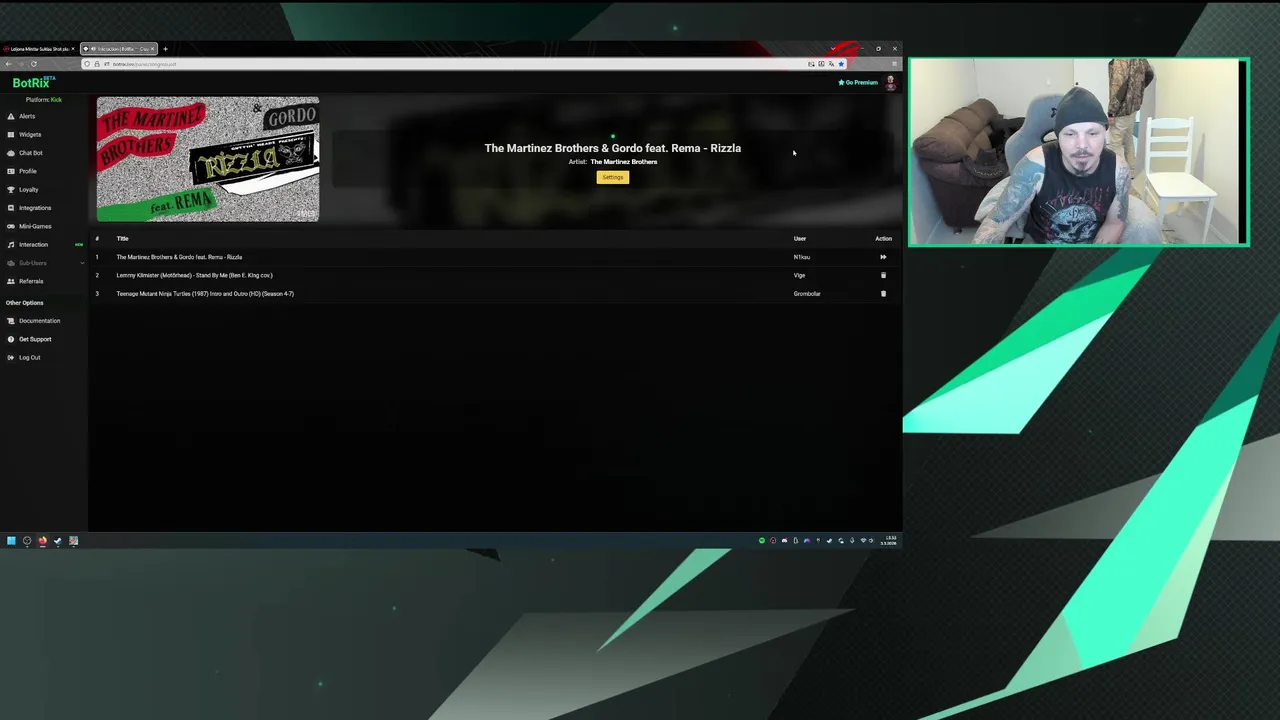The image size is (1280, 720).
Task: Click the artist name The Martinez Brothers
Action: pyautogui.click(x=624, y=162)
